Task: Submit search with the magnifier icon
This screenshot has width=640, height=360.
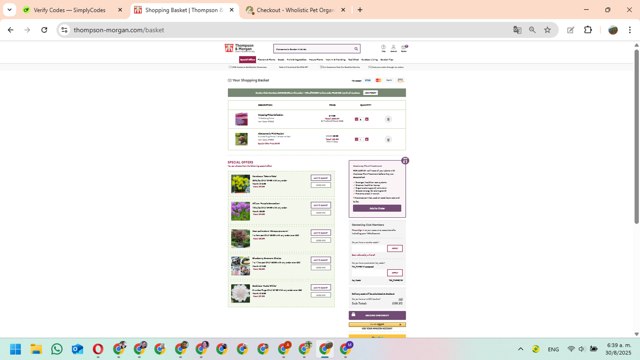Action: click(x=356, y=49)
